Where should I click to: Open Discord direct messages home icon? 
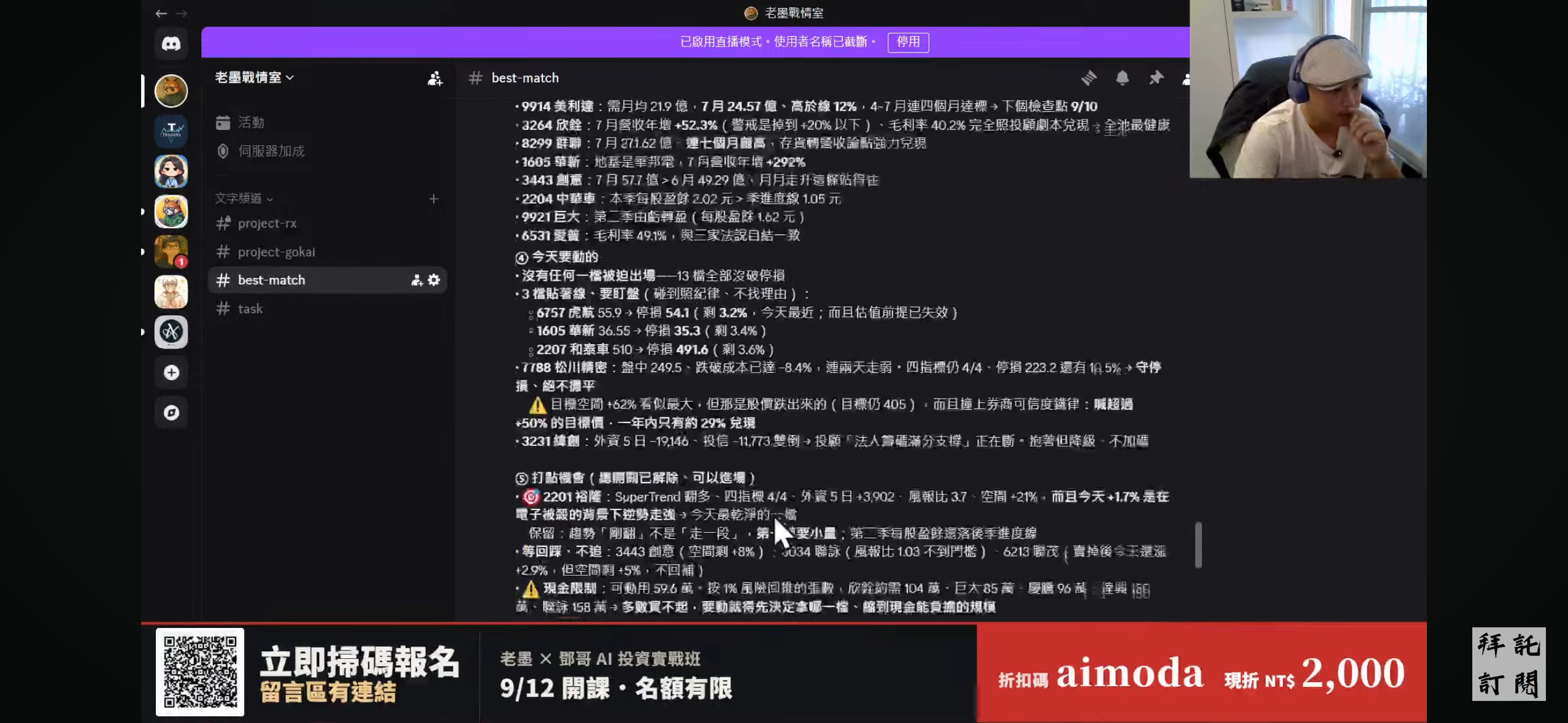tap(171, 44)
